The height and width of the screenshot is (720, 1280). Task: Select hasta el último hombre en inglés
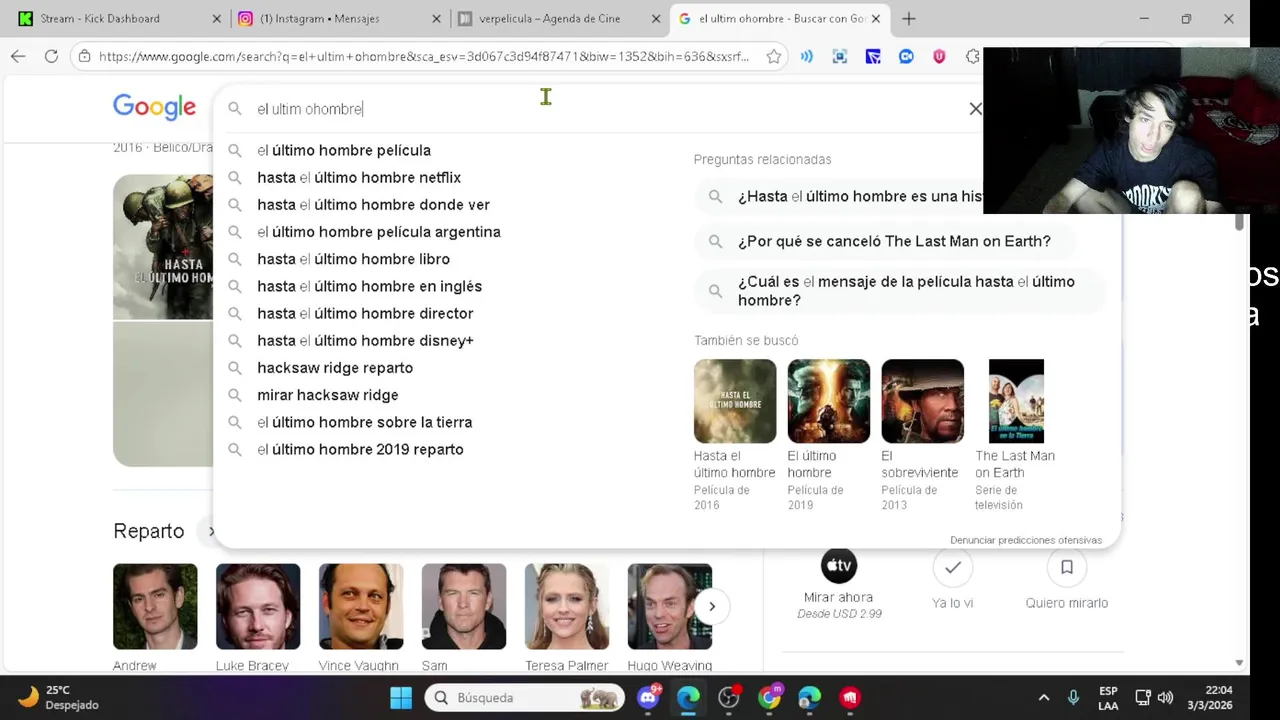pyautogui.click(x=368, y=286)
